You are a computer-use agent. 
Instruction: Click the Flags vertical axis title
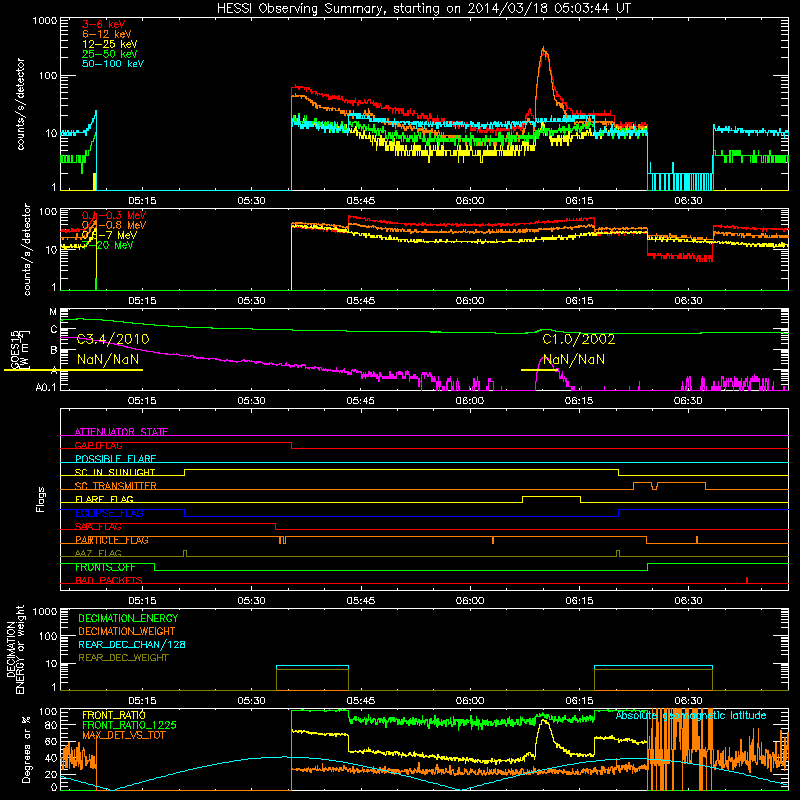pyautogui.click(x=40, y=499)
